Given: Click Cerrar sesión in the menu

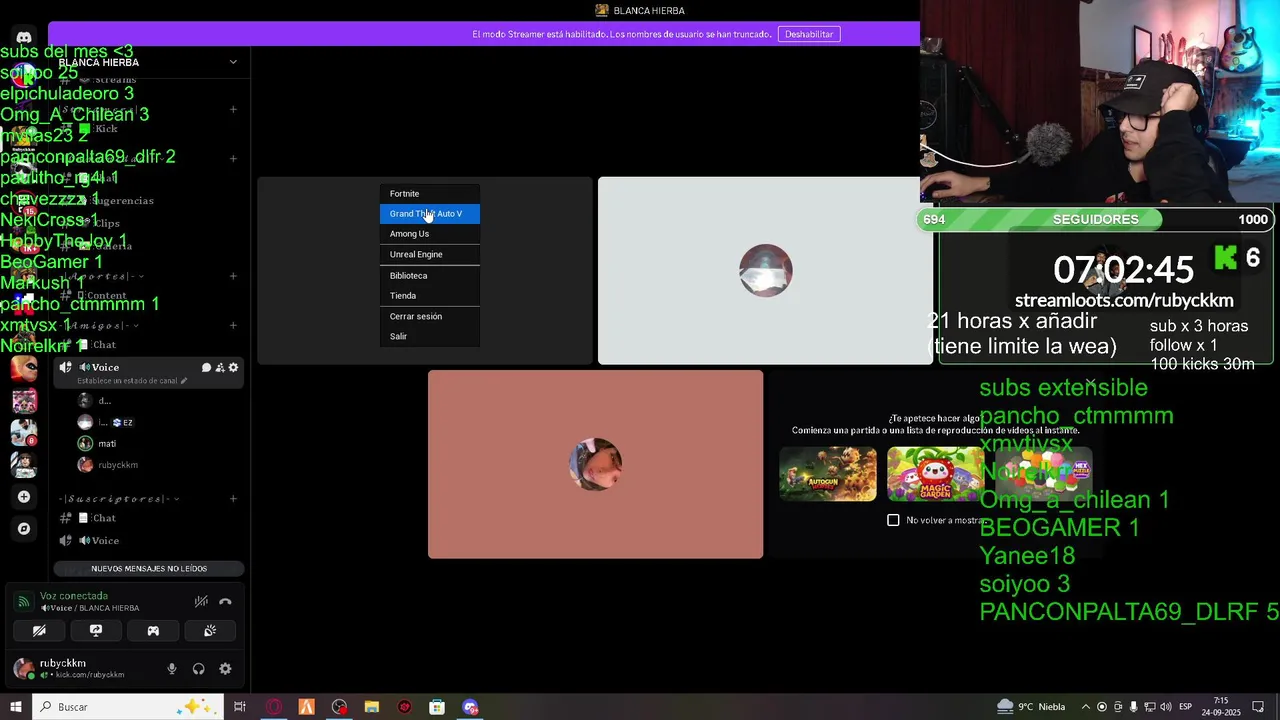Looking at the screenshot, I should pos(429,316).
